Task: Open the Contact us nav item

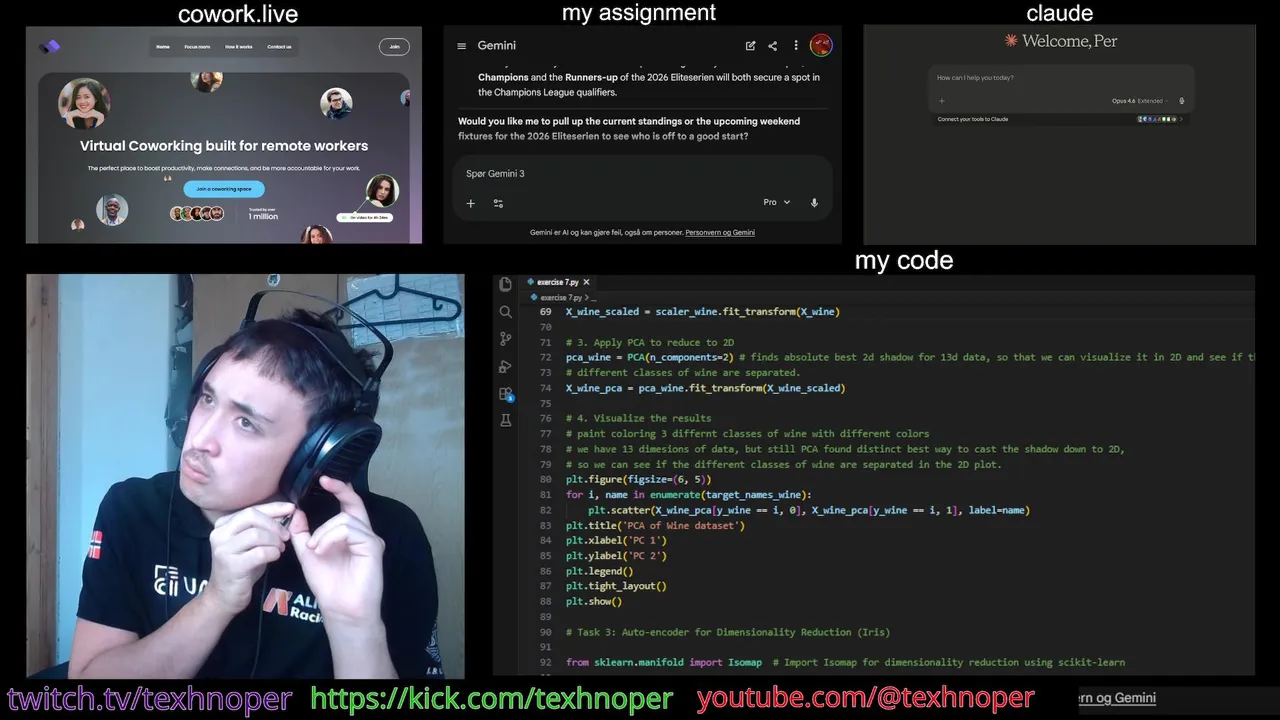Action: pos(280,47)
